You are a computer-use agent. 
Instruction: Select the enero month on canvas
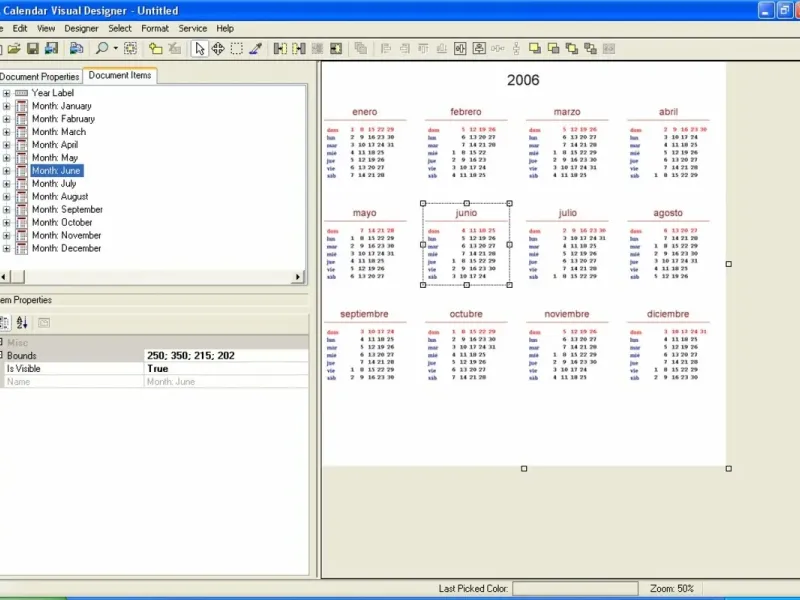(365, 143)
